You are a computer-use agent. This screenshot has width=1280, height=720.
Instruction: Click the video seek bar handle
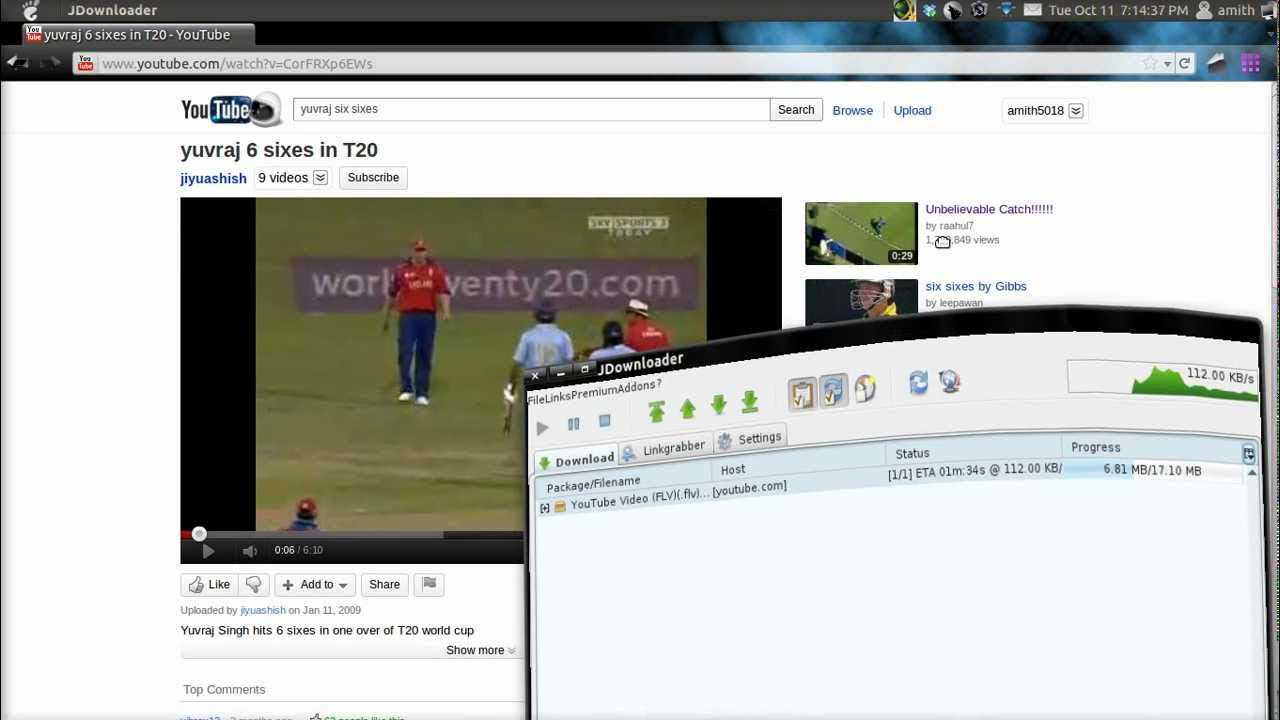coord(199,534)
